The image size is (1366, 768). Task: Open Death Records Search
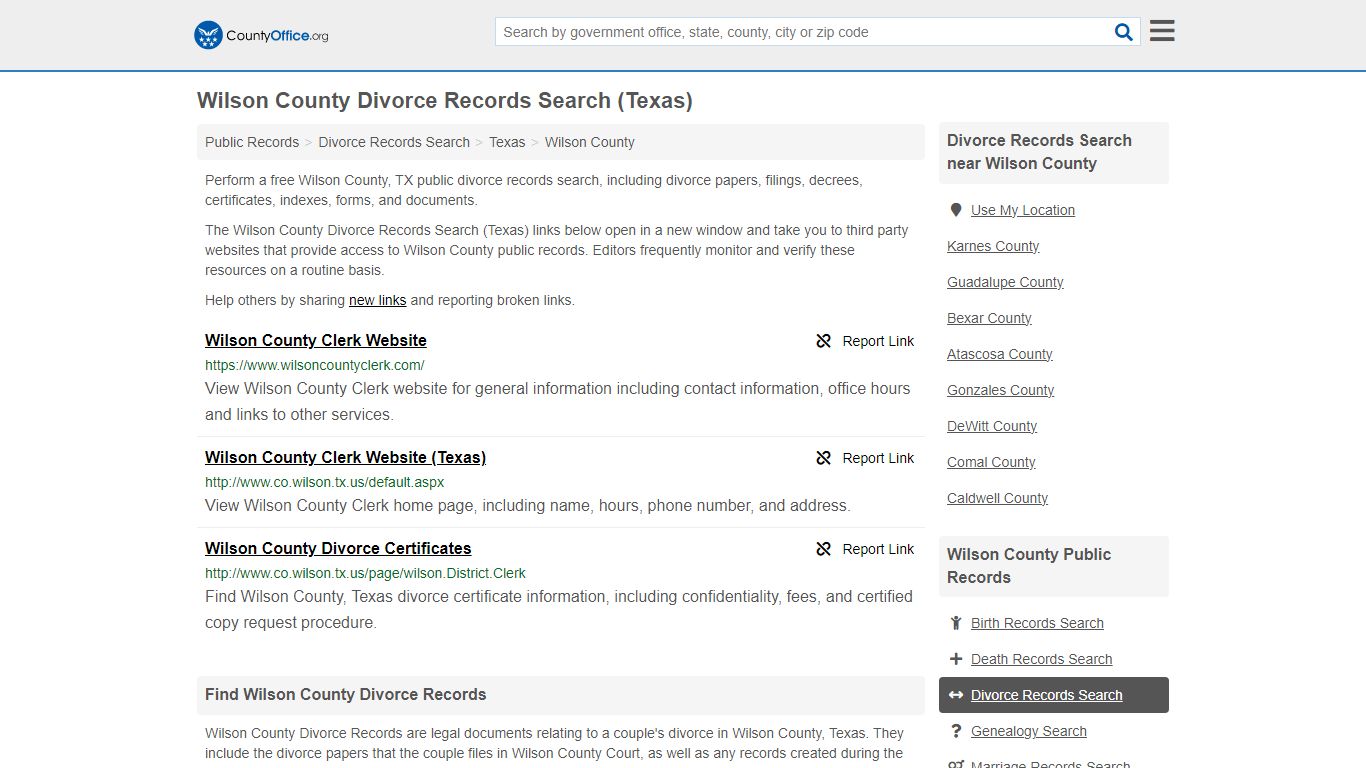pyautogui.click(x=1041, y=659)
